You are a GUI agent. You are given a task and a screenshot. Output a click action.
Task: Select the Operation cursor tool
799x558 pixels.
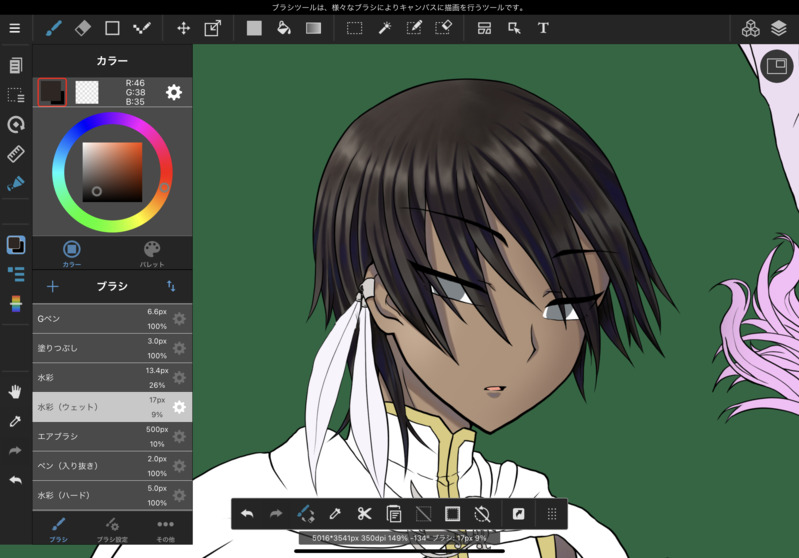pos(514,28)
